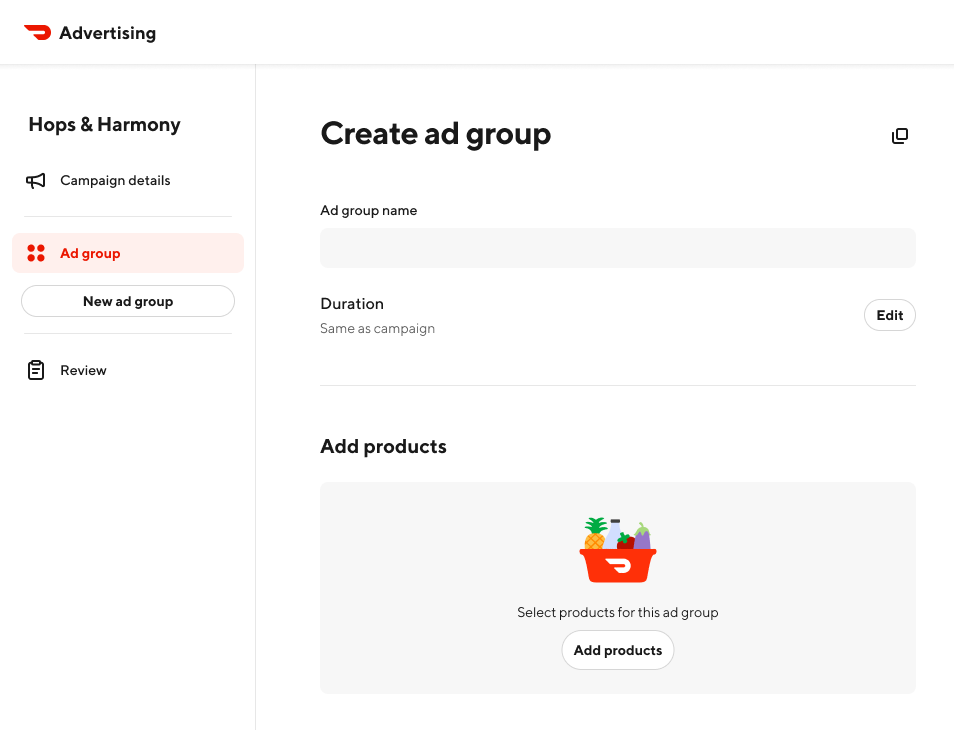Navigate to the Review step
Viewport: 954px width, 730px height.
pyautogui.click(x=85, y=370)
